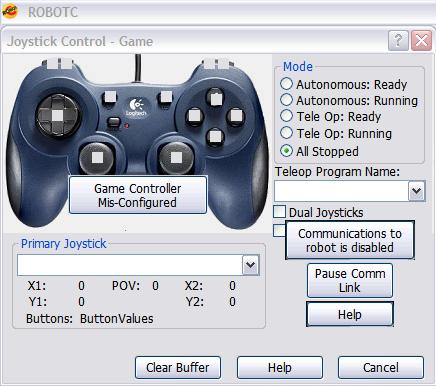The image size is (436, 386).
Task: Click inside the Teleop Program Name field
Action: (x=342, y=191)
